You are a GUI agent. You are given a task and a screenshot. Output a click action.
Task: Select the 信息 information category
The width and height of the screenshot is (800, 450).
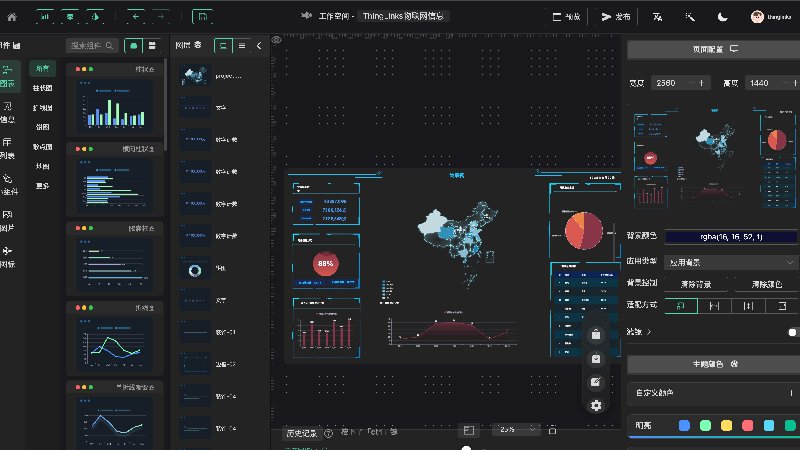tap(8, 113)
